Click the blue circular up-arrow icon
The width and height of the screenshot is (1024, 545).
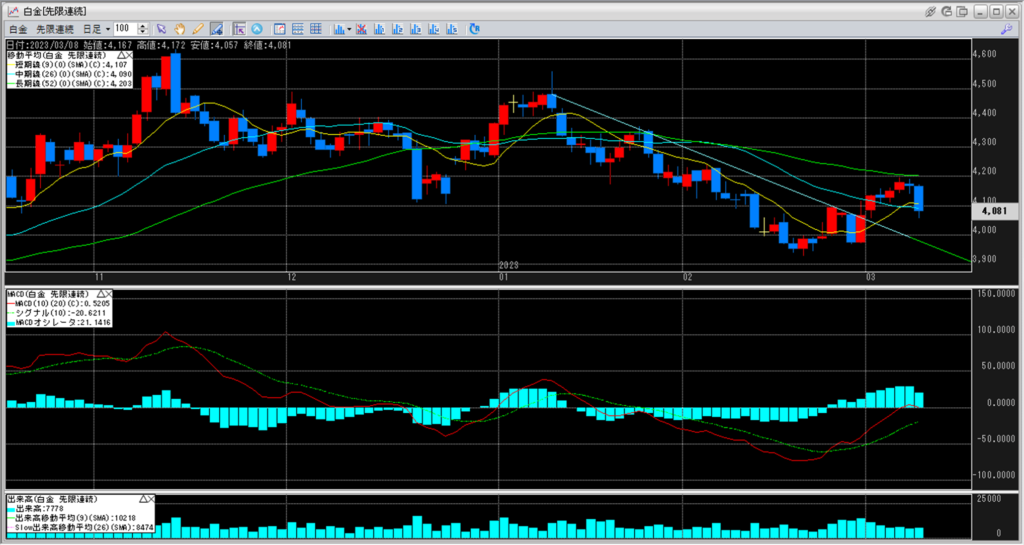(257, 28)
